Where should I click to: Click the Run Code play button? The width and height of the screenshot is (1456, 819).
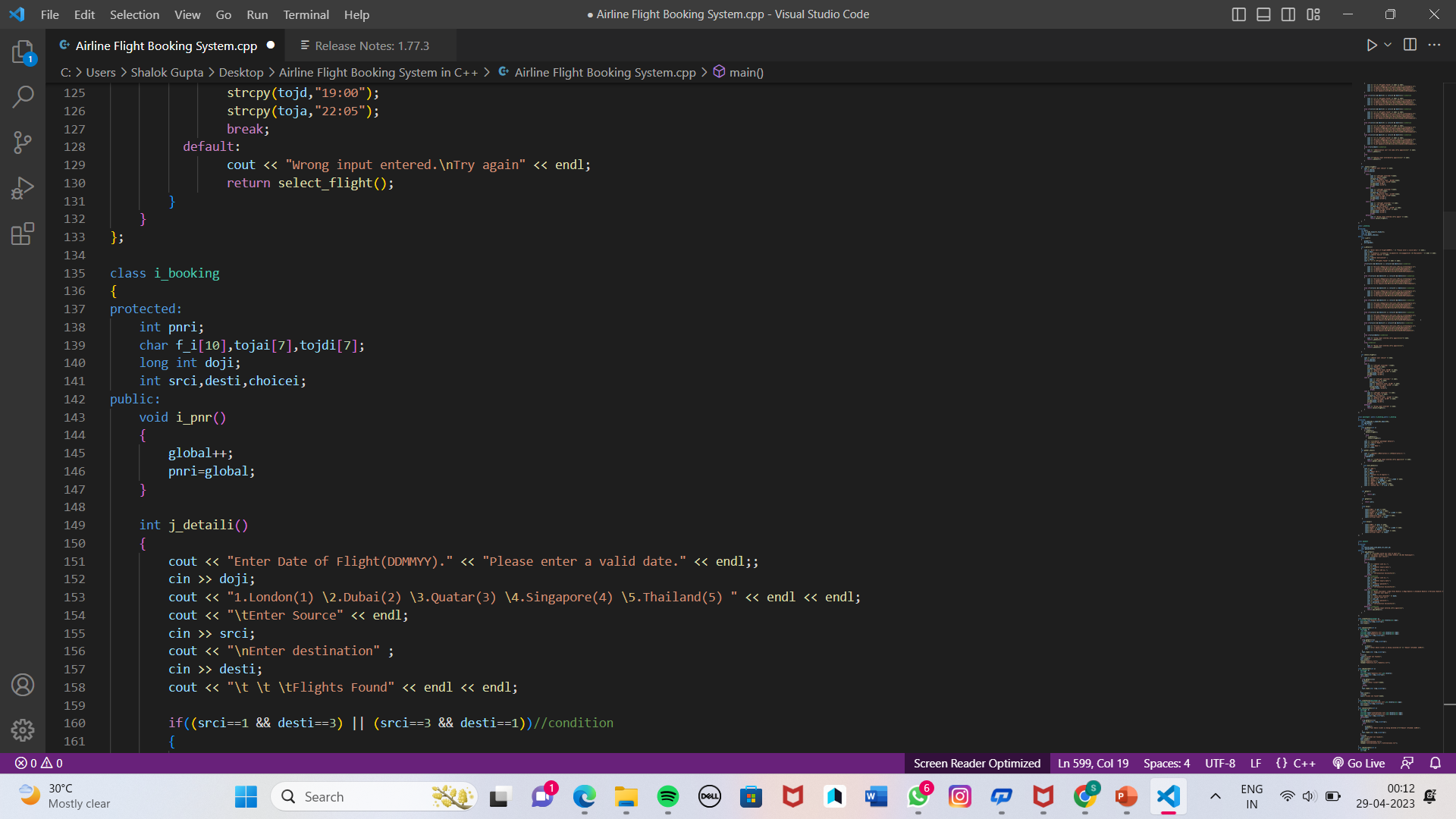1371,45
